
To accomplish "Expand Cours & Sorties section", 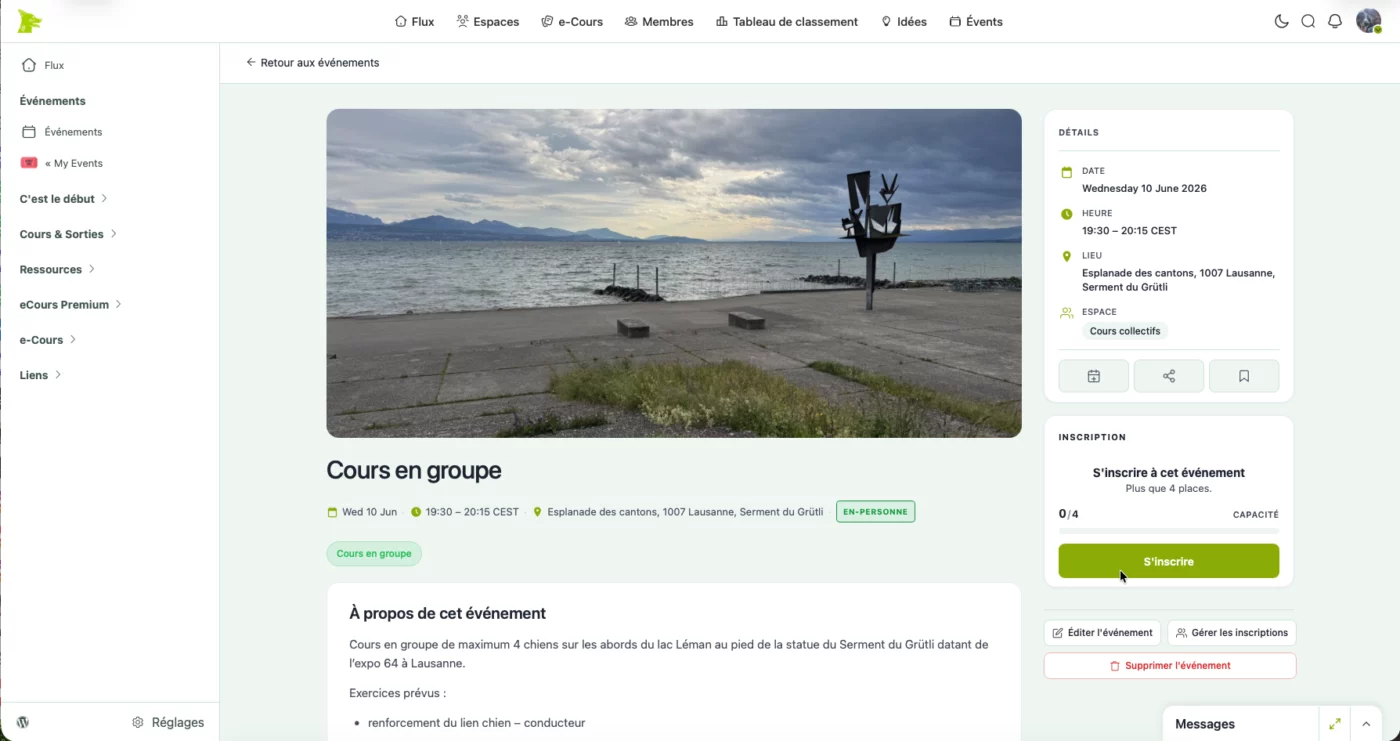I will click(x=68, y=234).
